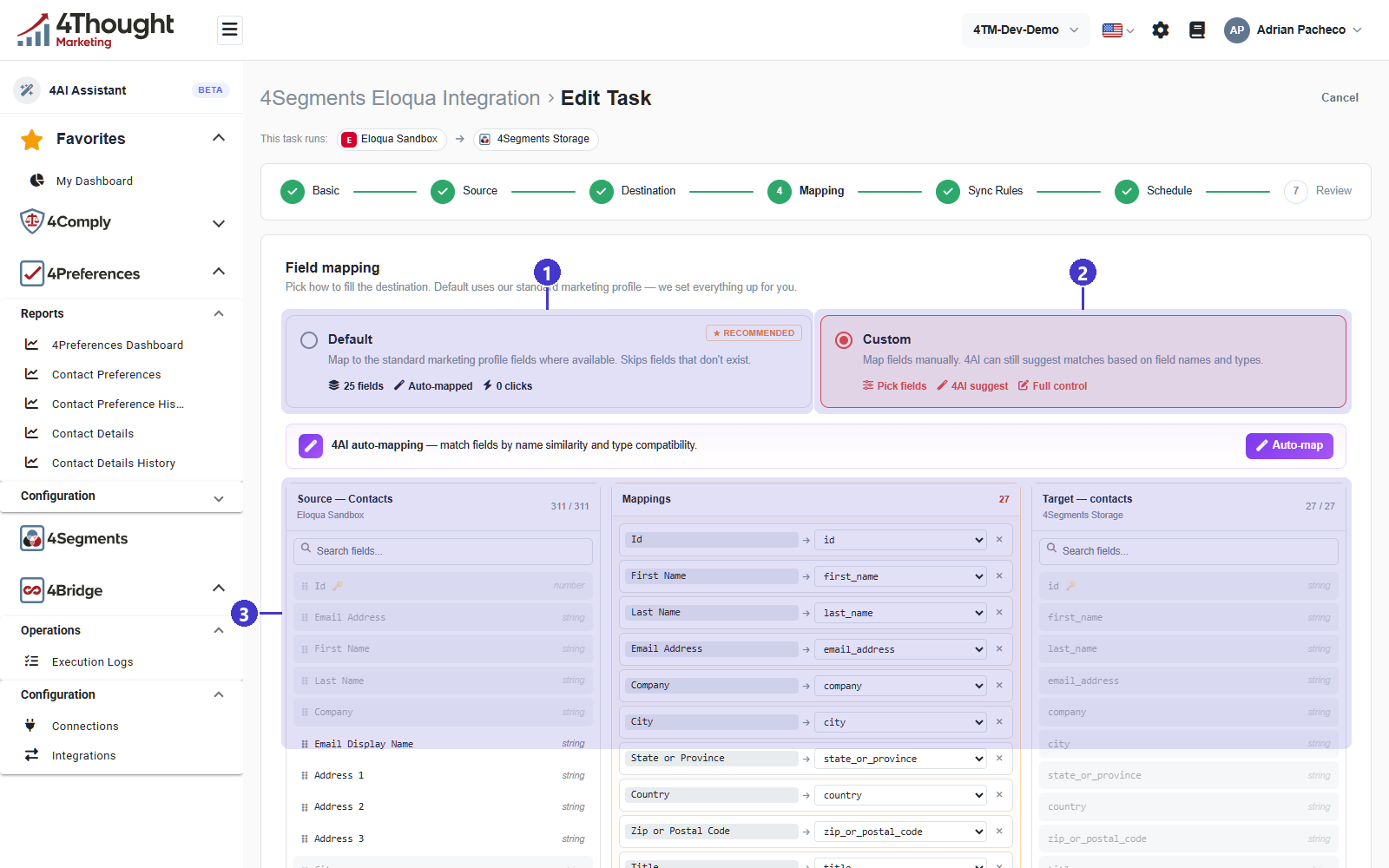Collapse the Reports group
Viewport: 1389px width, 868px height.
click(x=219, y=313)
